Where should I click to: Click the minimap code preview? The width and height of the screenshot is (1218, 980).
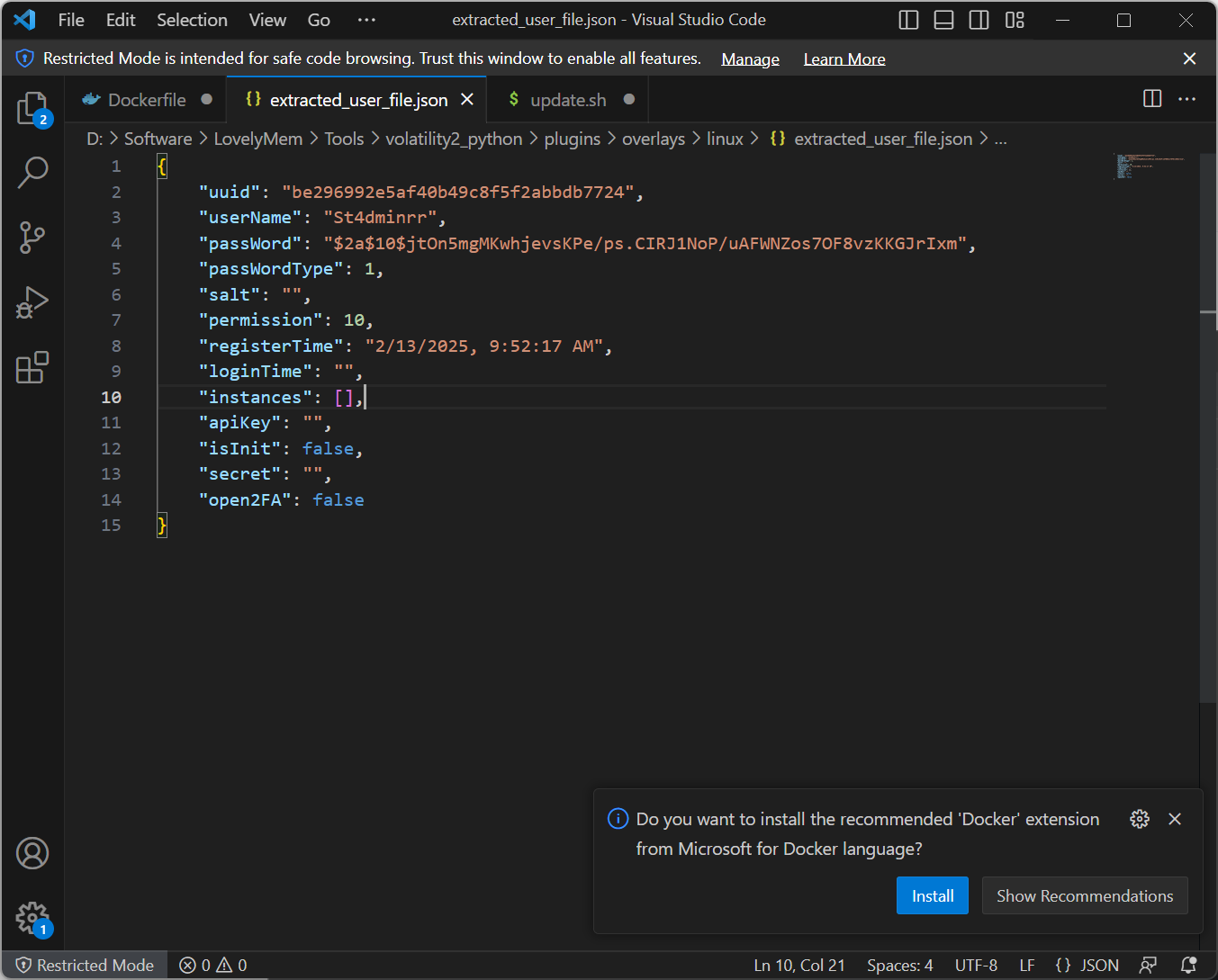click(1150, 166)
